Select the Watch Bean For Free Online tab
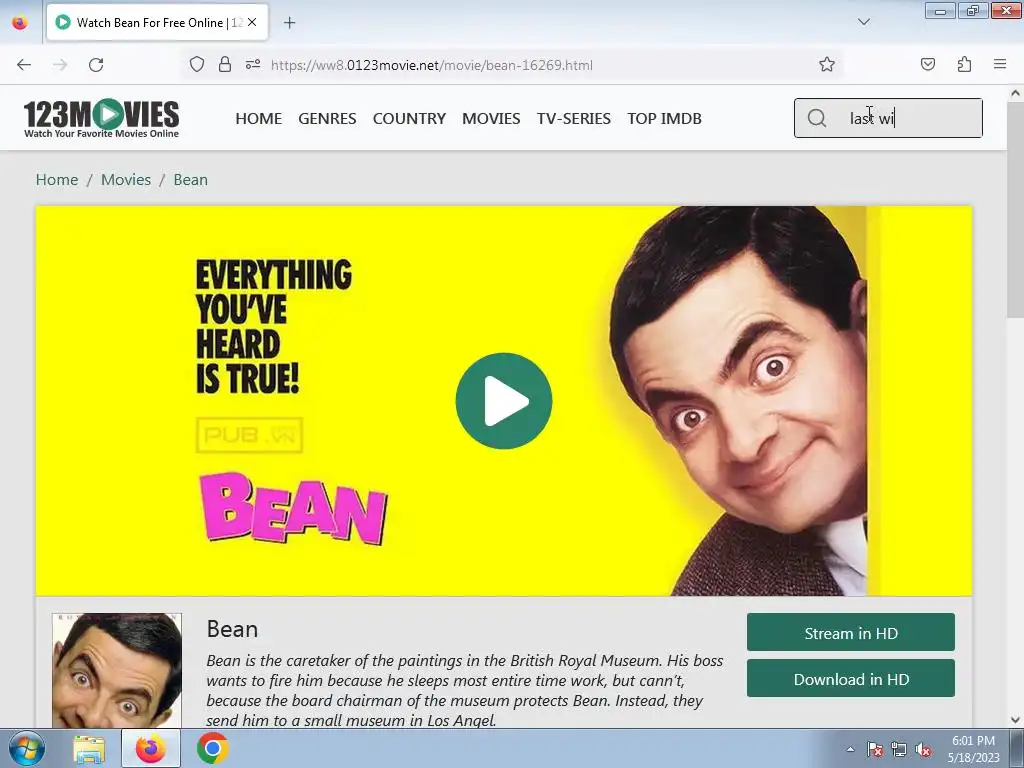The height and width of the screenshot is (768, 1024). [157, 23]
